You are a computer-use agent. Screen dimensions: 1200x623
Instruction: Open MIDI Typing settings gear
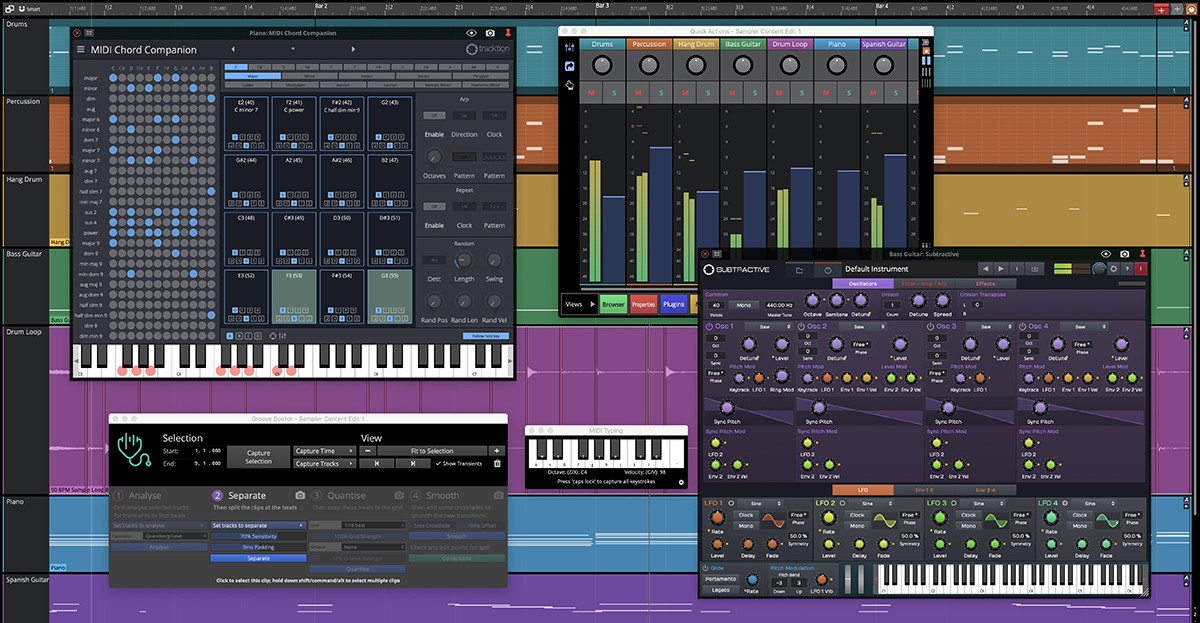pos(681,482)
